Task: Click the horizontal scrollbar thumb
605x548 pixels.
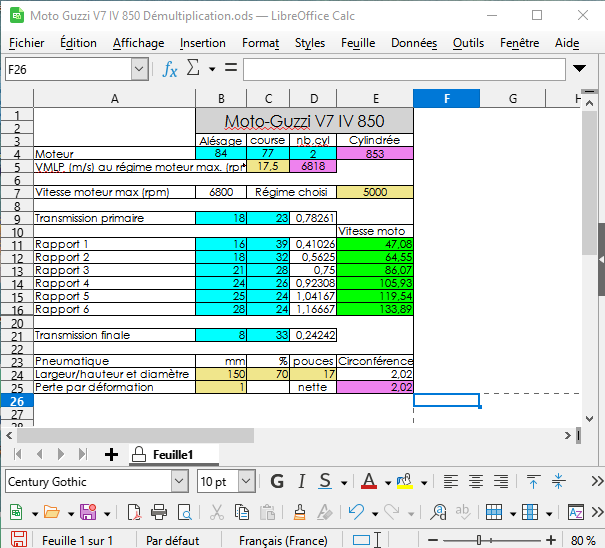Action: click(135, 435)
